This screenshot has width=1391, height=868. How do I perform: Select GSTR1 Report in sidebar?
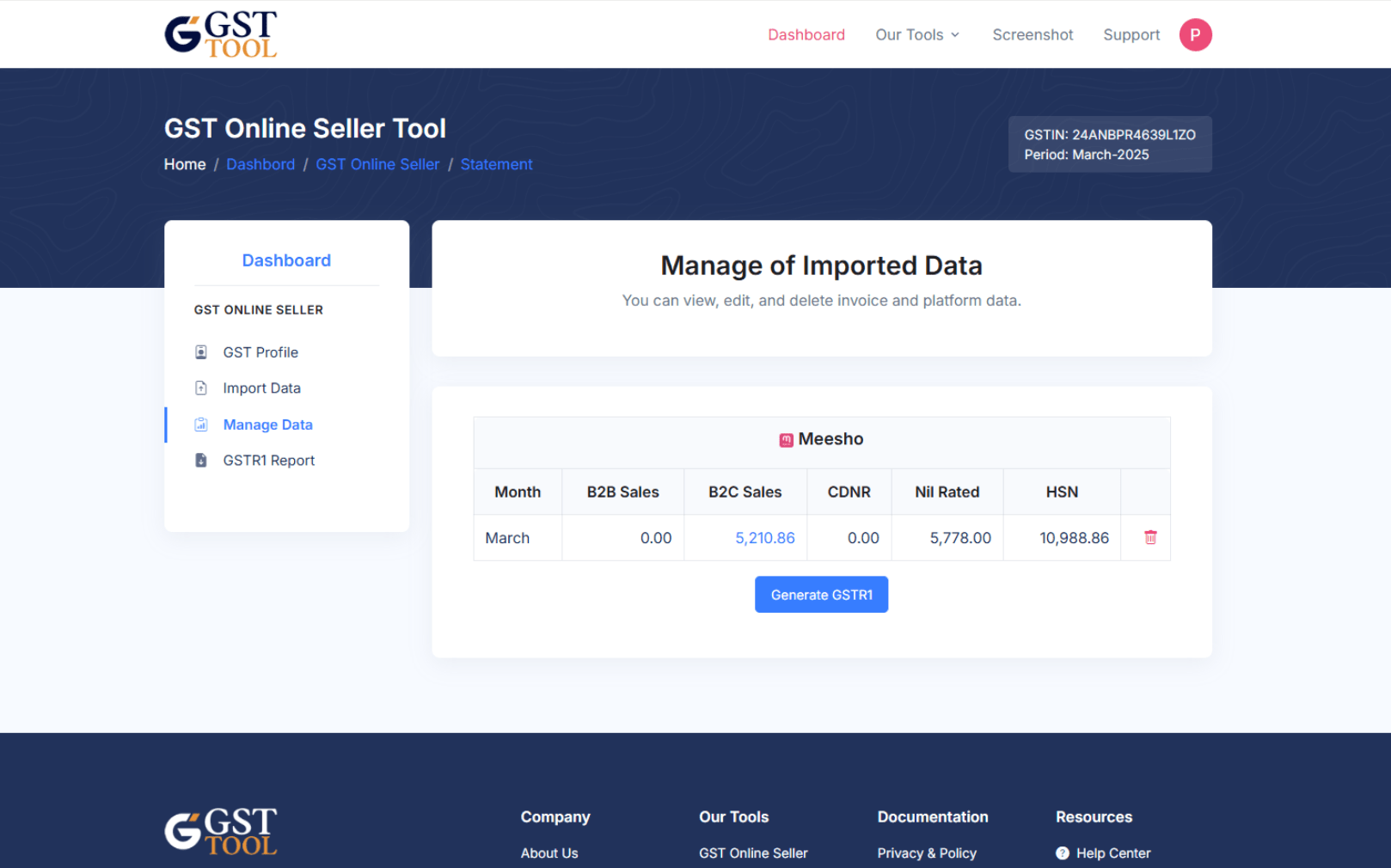point(268,461)
